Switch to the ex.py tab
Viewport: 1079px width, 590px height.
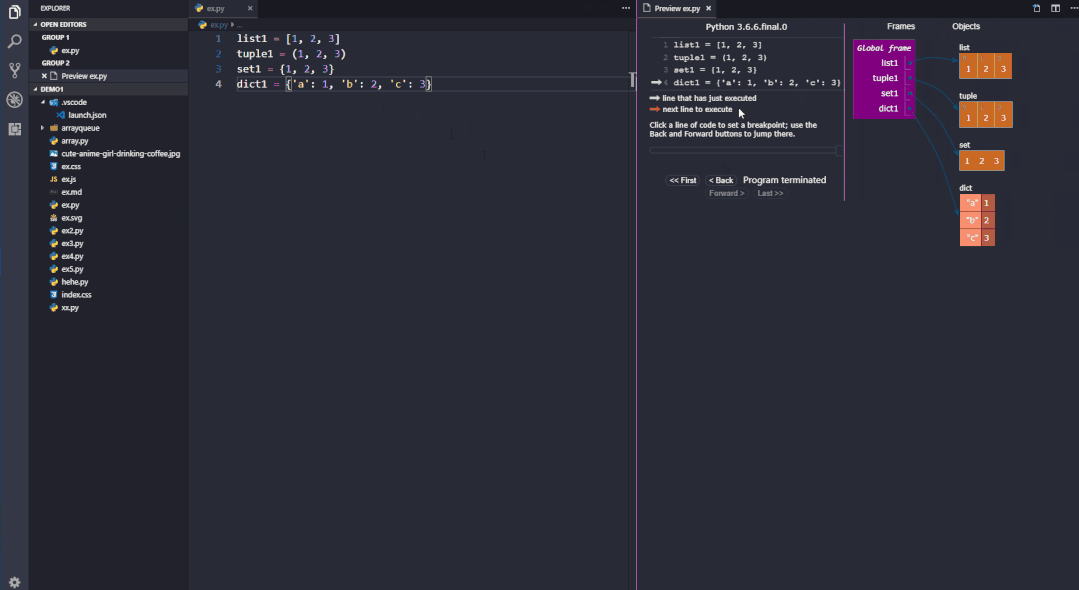pos(215,8)
